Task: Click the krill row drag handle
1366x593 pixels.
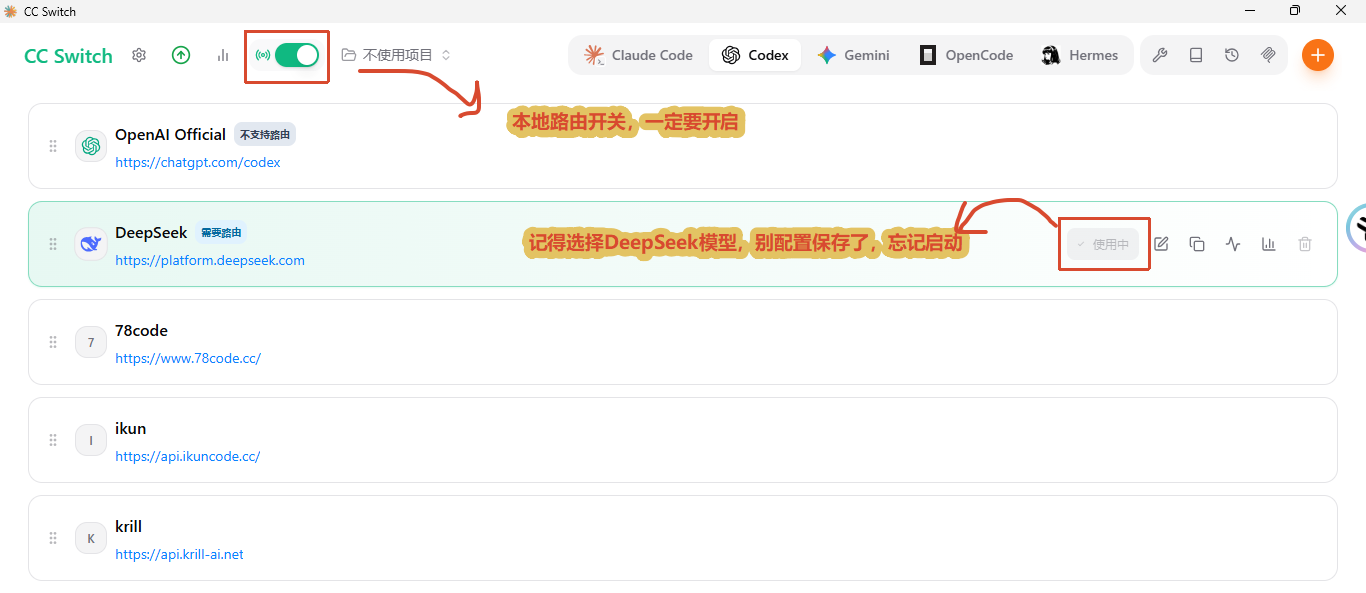Action: click(53, 538)
